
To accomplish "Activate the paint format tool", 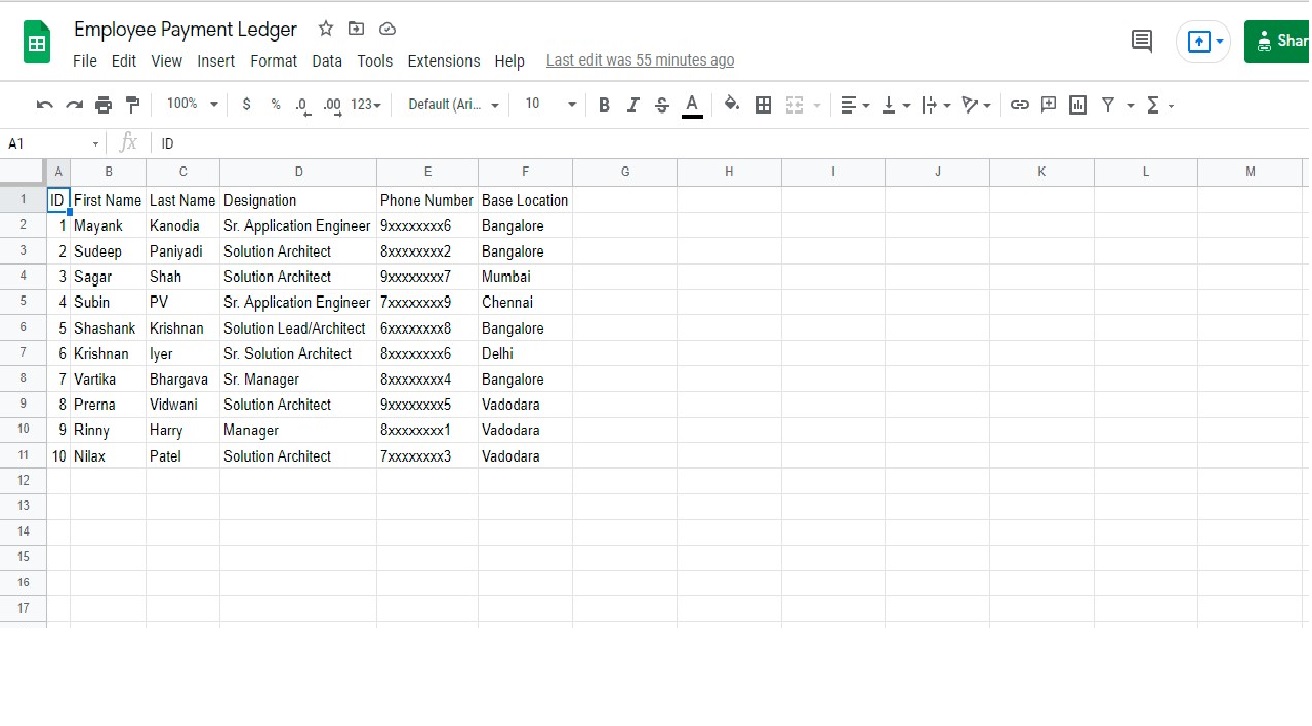I will tap(132, 104).
